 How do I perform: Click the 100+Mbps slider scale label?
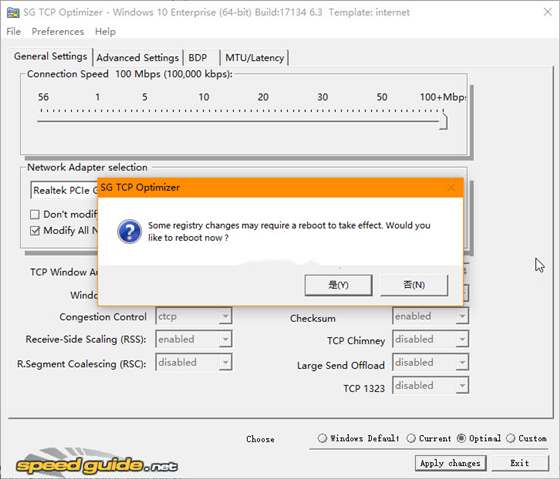tap(443, 97)
